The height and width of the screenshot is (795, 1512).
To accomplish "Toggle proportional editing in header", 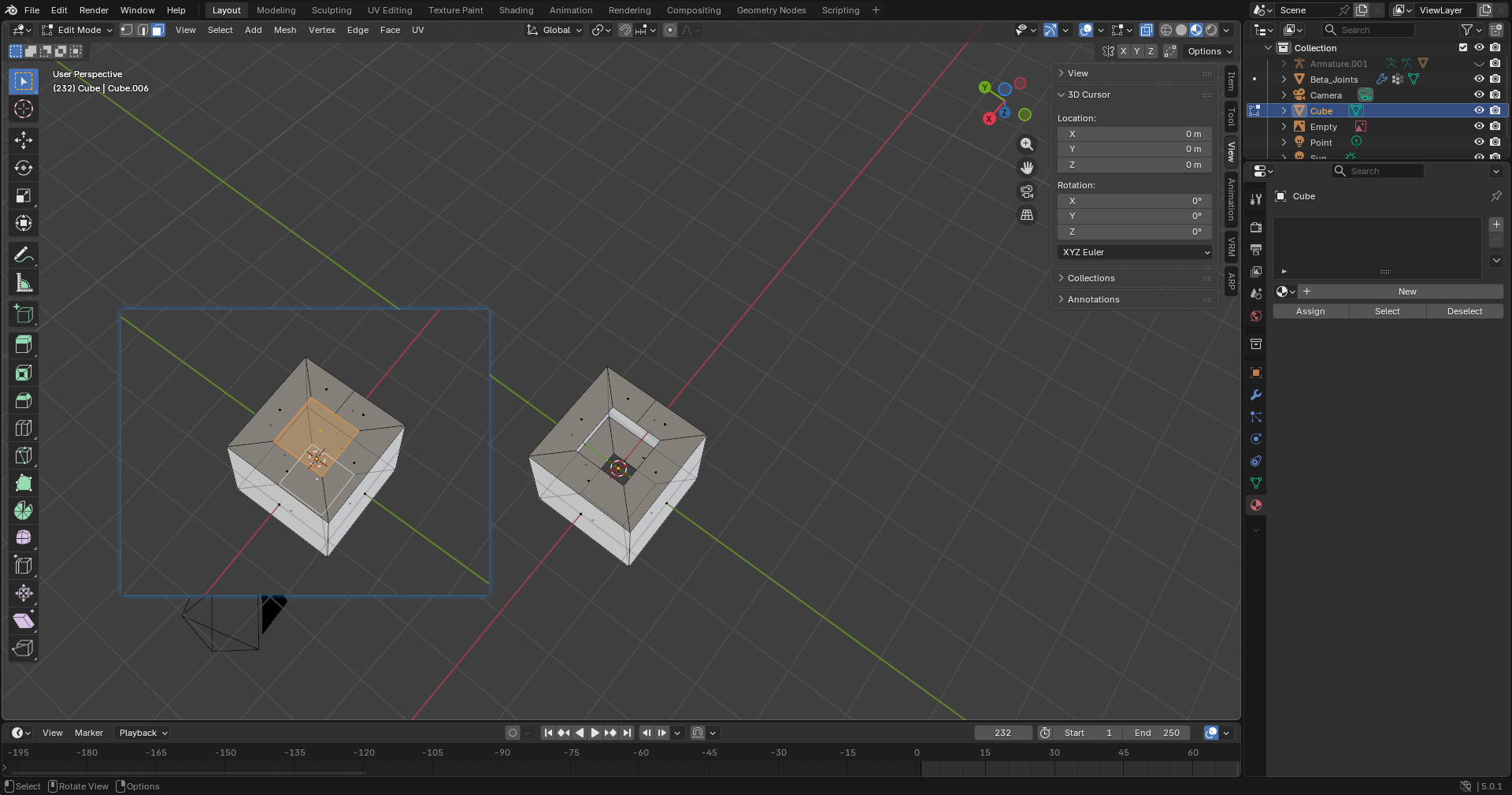I will coord(669,30).
